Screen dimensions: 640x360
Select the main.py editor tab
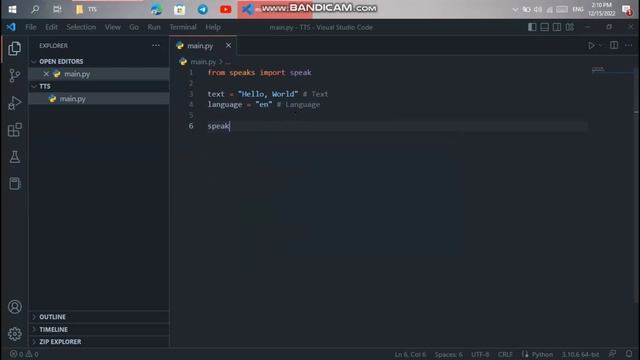(203, 46)
